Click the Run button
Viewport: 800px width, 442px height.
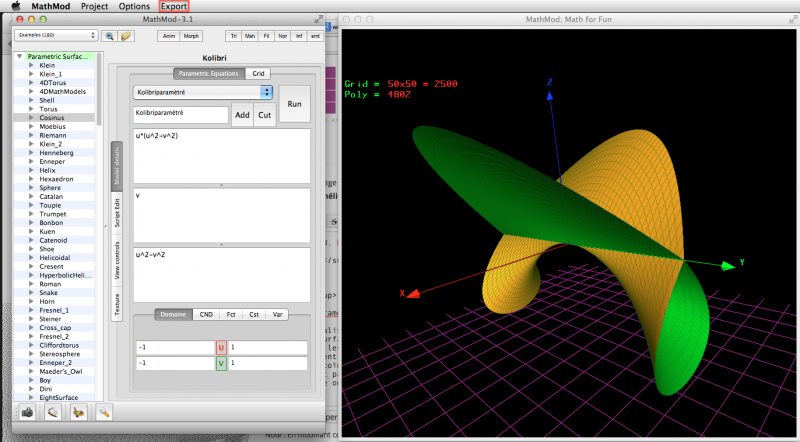click(x=294, y=104)
